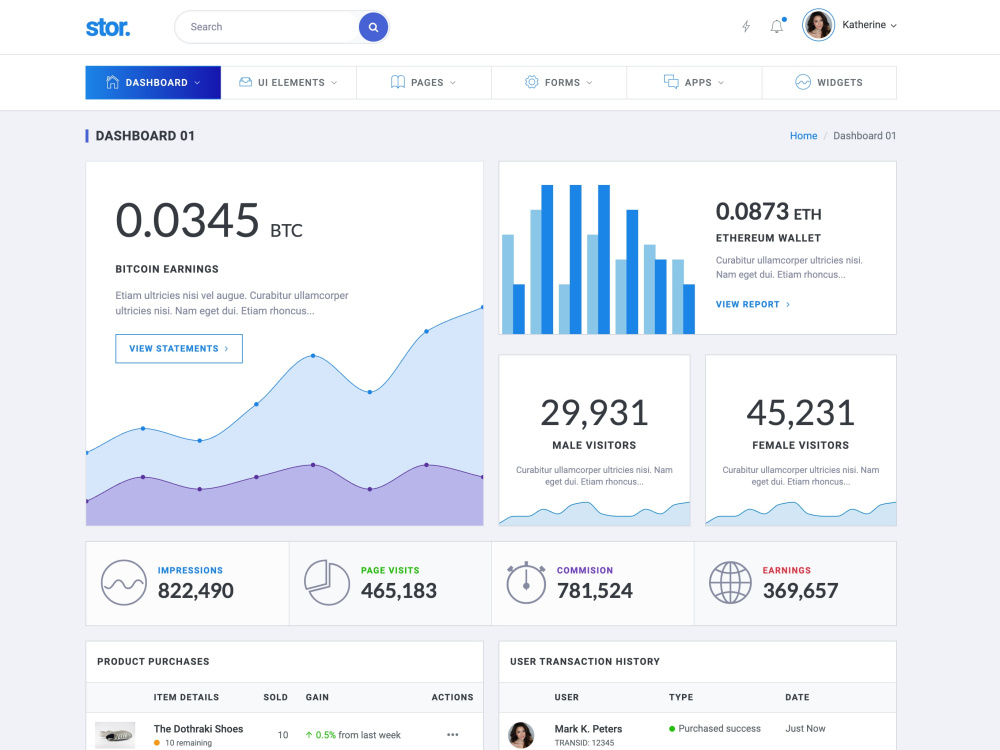
Task: Click the Earnings globe icon
Action: coord(730,583)
